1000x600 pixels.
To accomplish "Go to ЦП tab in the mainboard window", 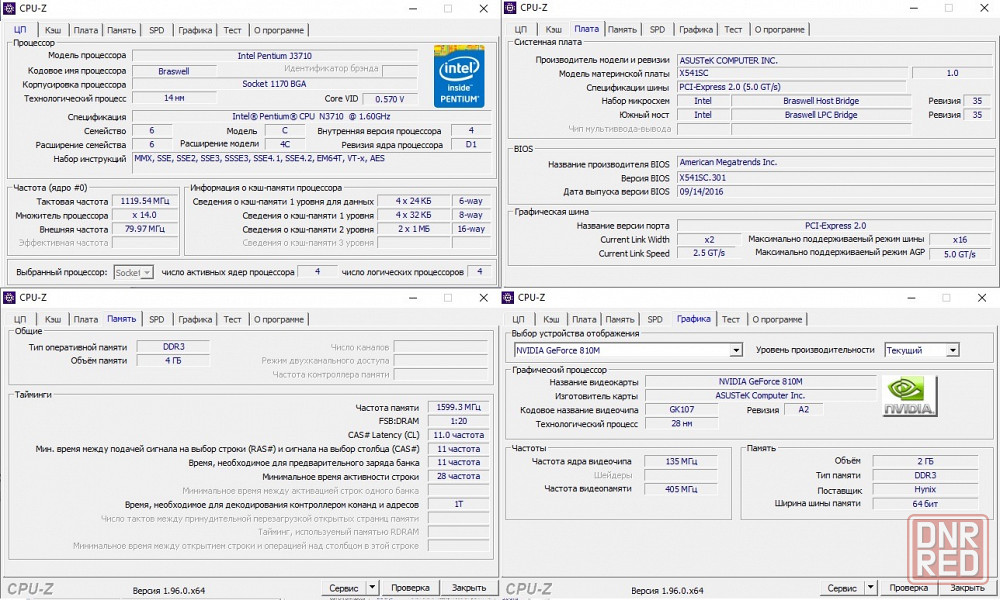I will (x=520, y=29).
